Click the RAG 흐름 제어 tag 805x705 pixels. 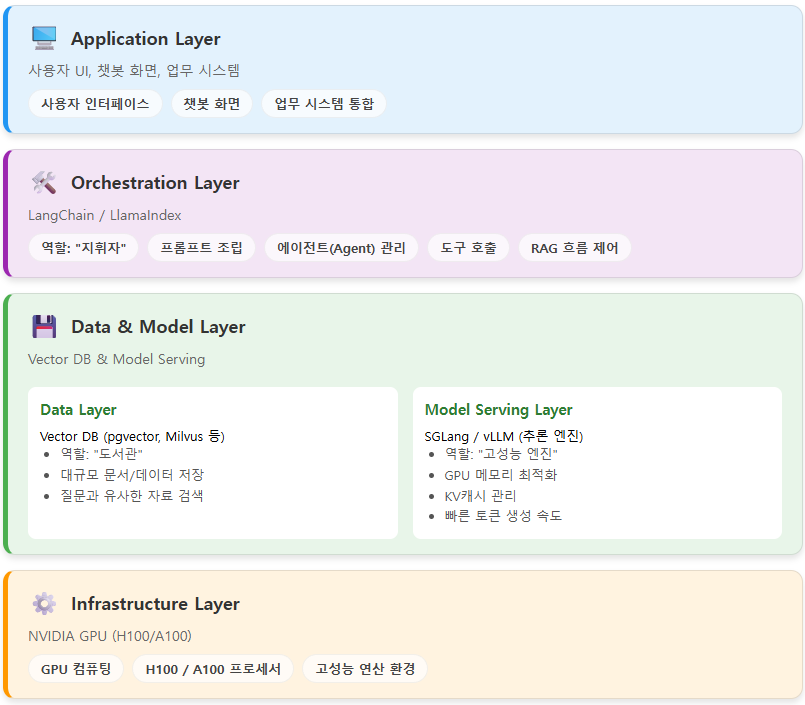(x=574, y=248)
